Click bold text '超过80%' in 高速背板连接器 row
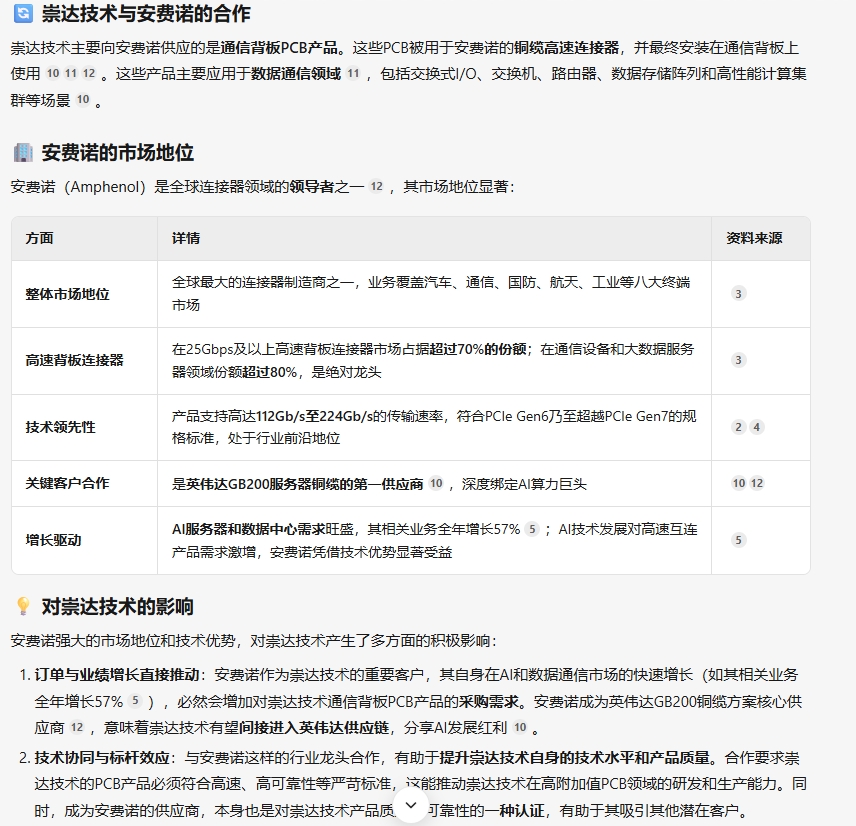 point(270,372)
